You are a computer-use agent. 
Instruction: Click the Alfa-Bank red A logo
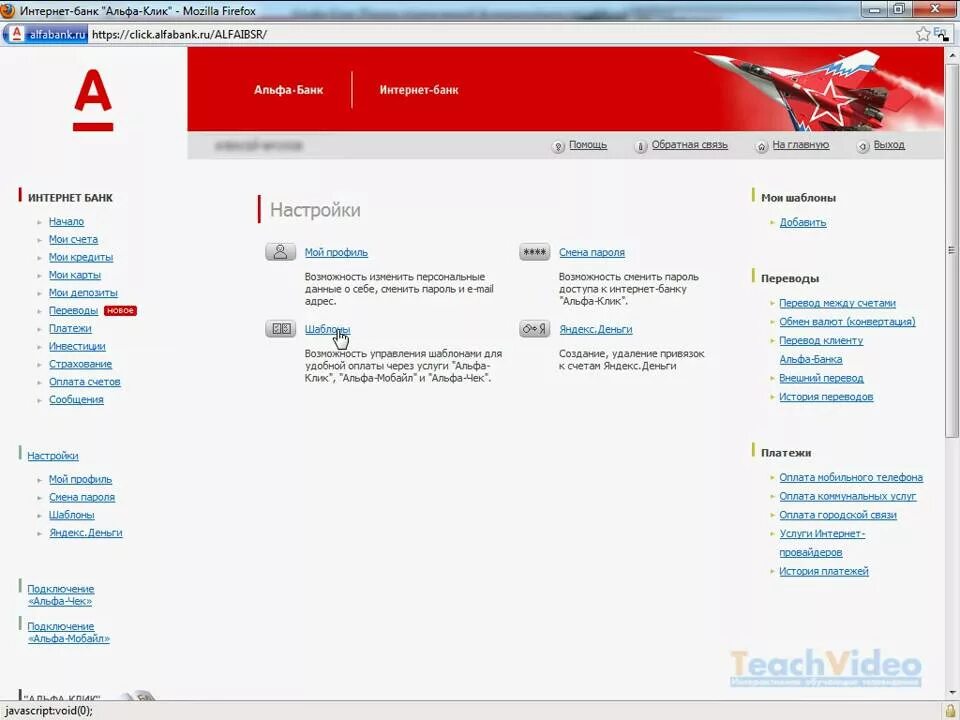click(93, 100)
